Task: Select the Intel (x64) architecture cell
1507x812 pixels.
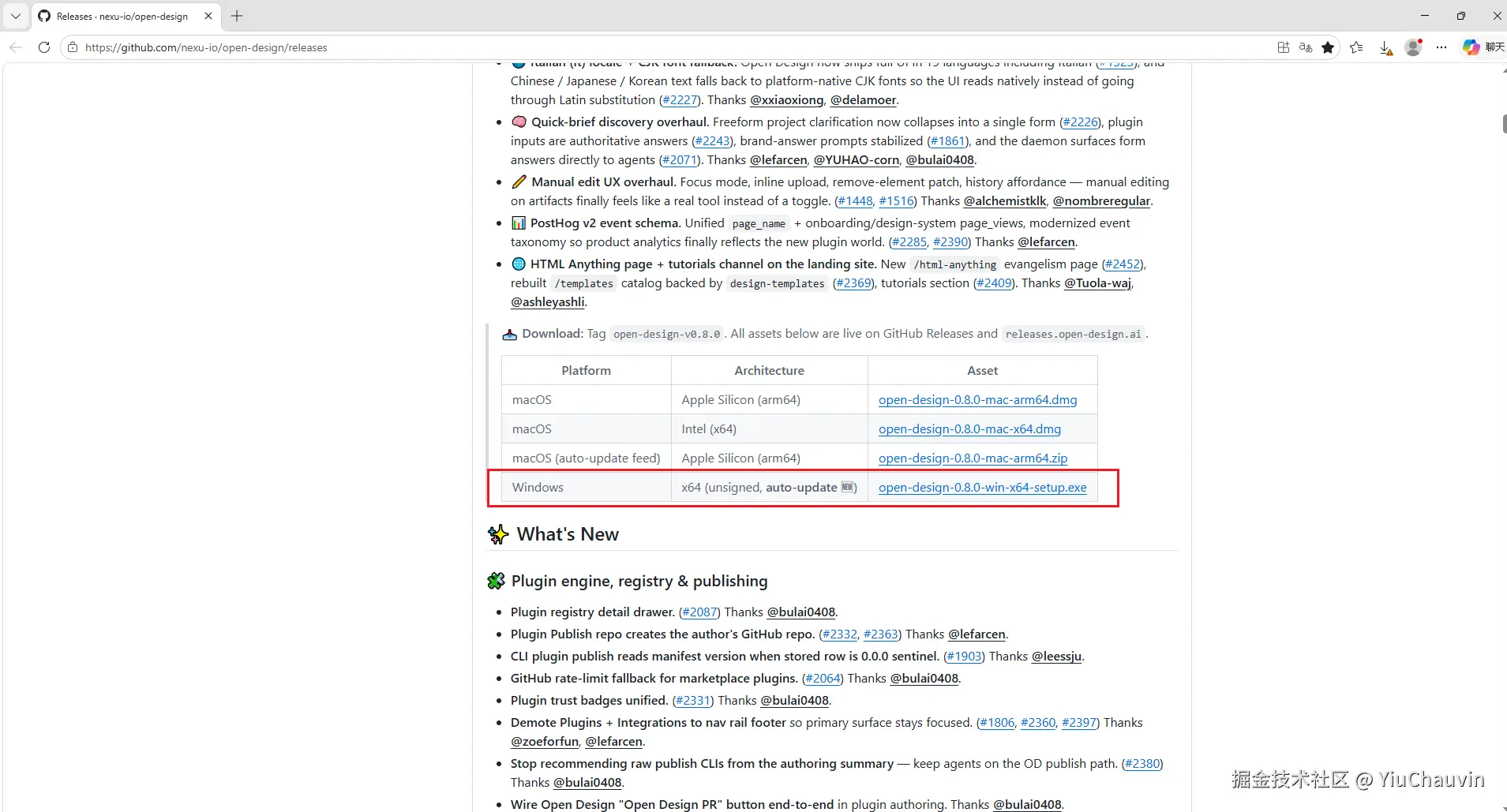Action: pyautogui.click(x=770, y=429)
